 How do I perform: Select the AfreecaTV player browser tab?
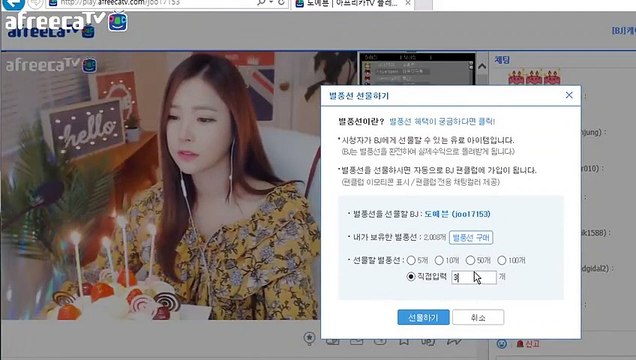[351, 4]
